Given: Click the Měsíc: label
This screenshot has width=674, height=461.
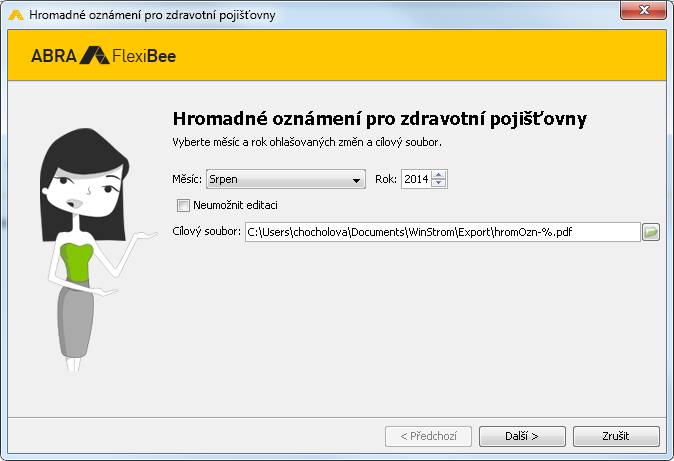Looking at the screenshot, I should pyautogui.click(x=187, y=179).
